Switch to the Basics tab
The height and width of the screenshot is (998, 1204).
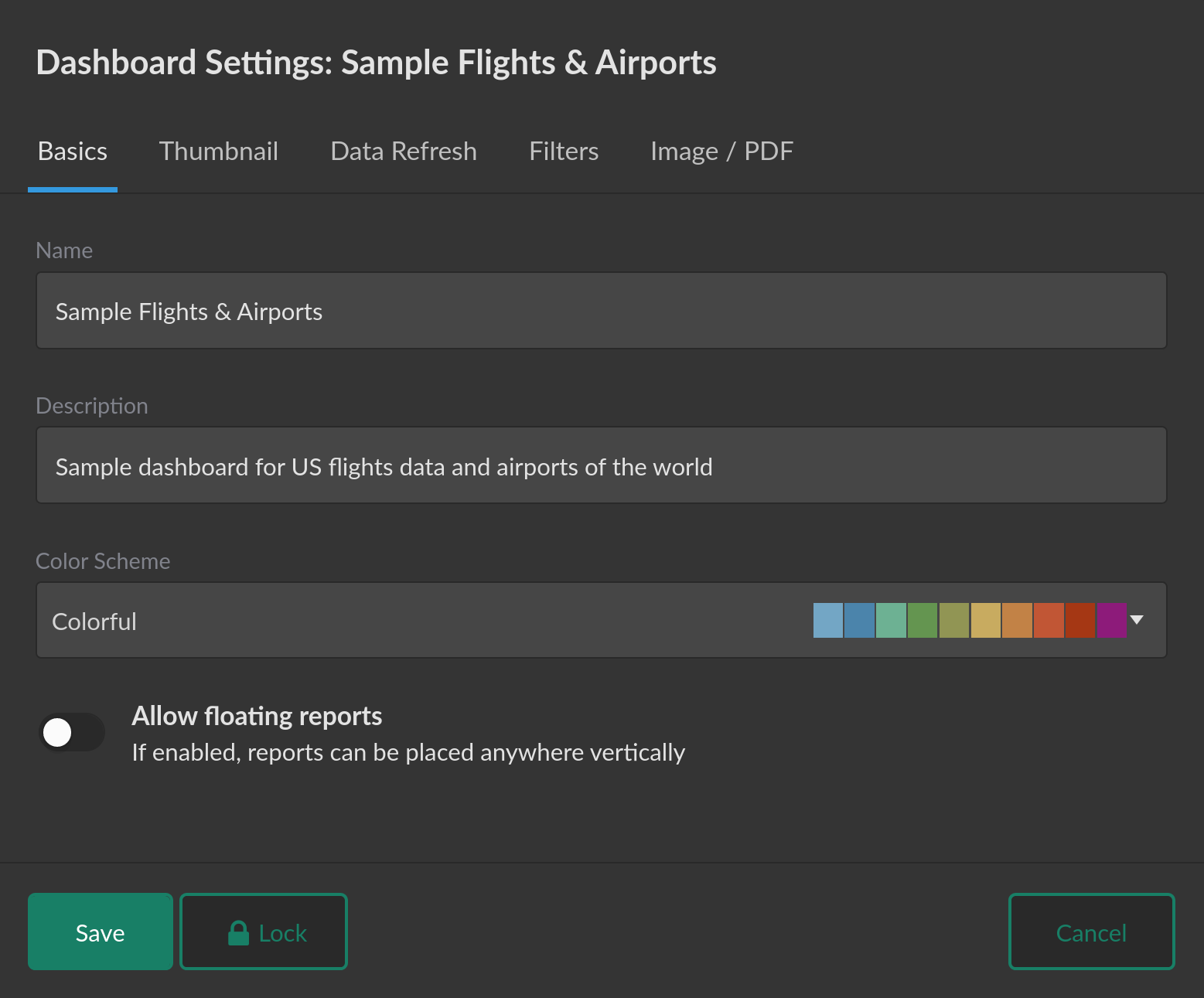(73, 152)
